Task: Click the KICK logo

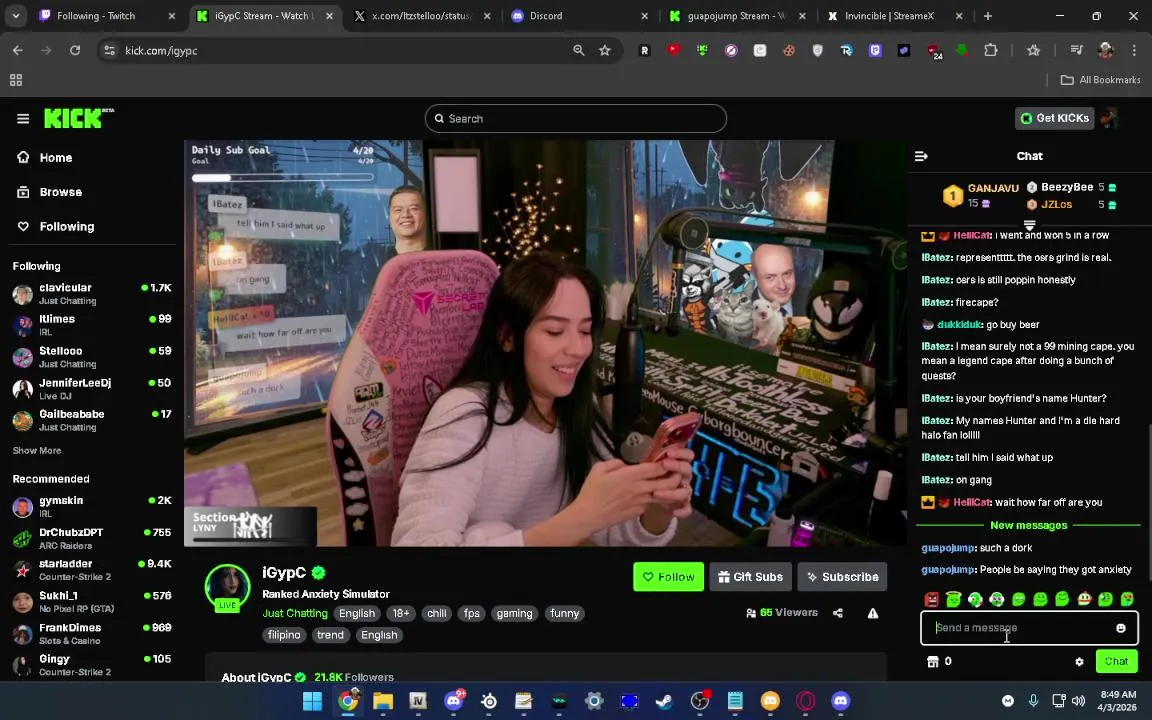Action: [x=79, y=118]
